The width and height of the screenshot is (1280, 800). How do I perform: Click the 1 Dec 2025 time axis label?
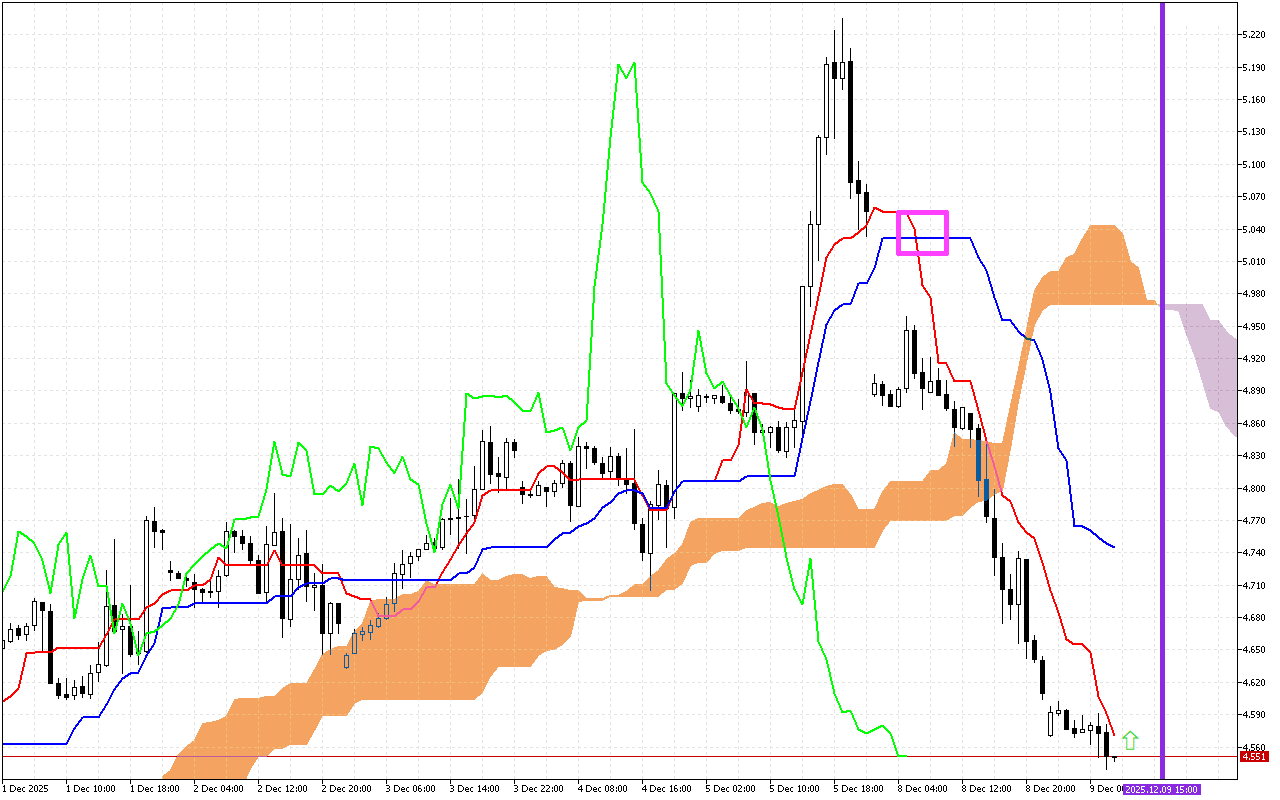(x=26, y=789)
